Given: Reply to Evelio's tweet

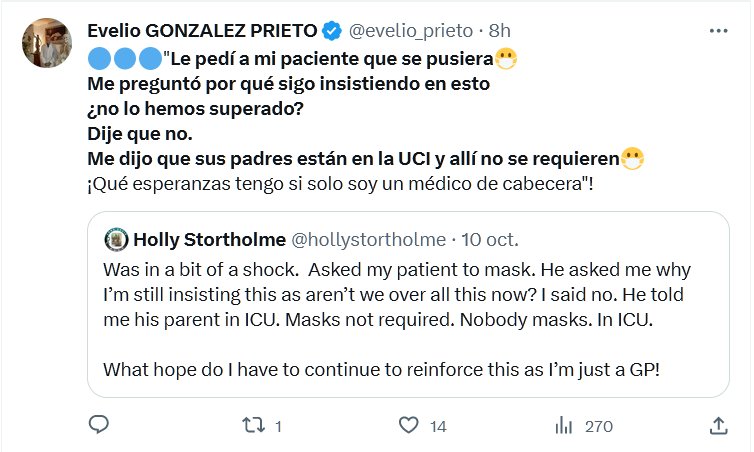Looking at the screenshot, I should (98, 425).
